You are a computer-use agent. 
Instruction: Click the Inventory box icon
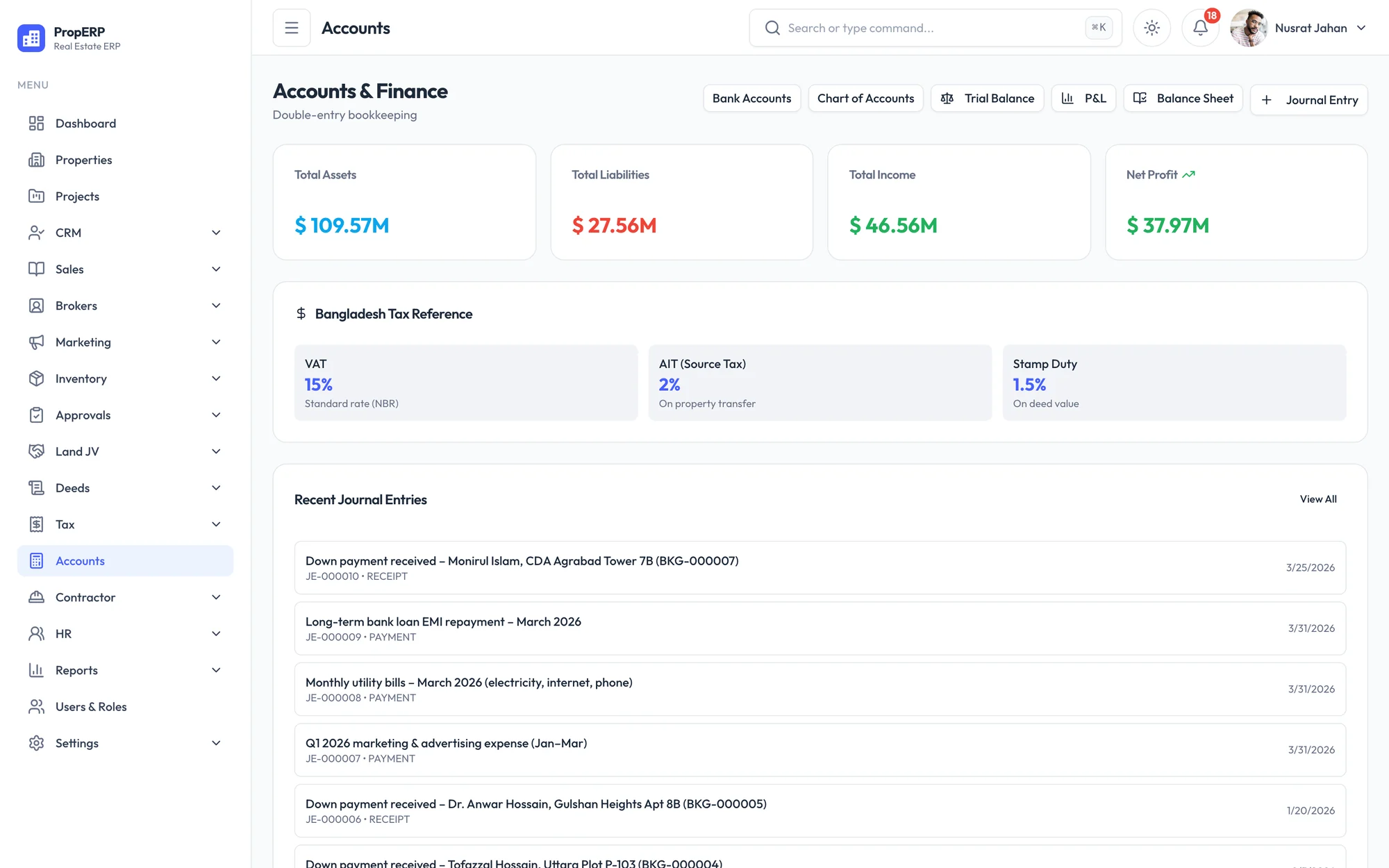tap(36, 378)
